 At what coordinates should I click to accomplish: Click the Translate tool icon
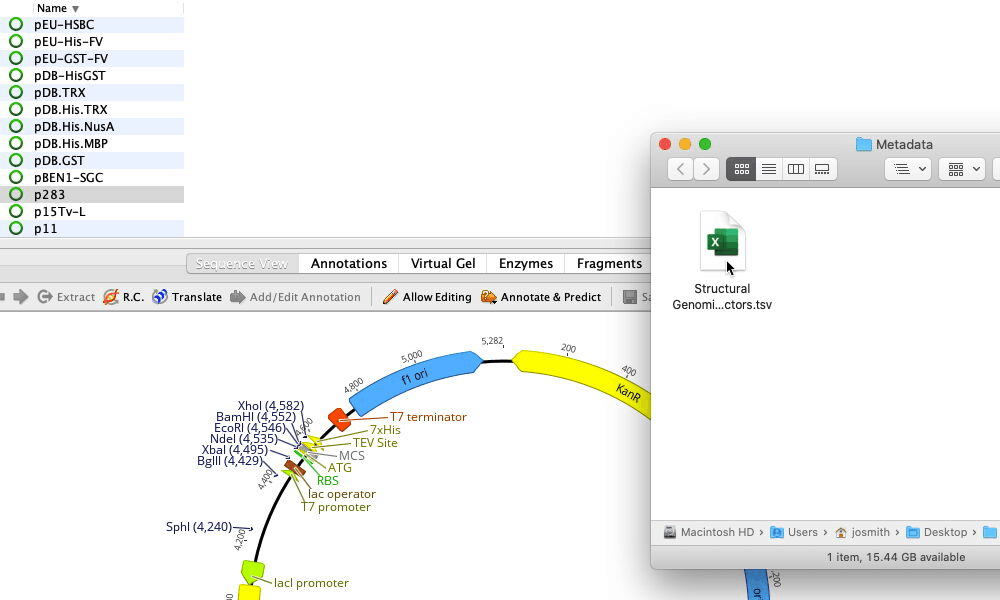[x=160, y=297]
